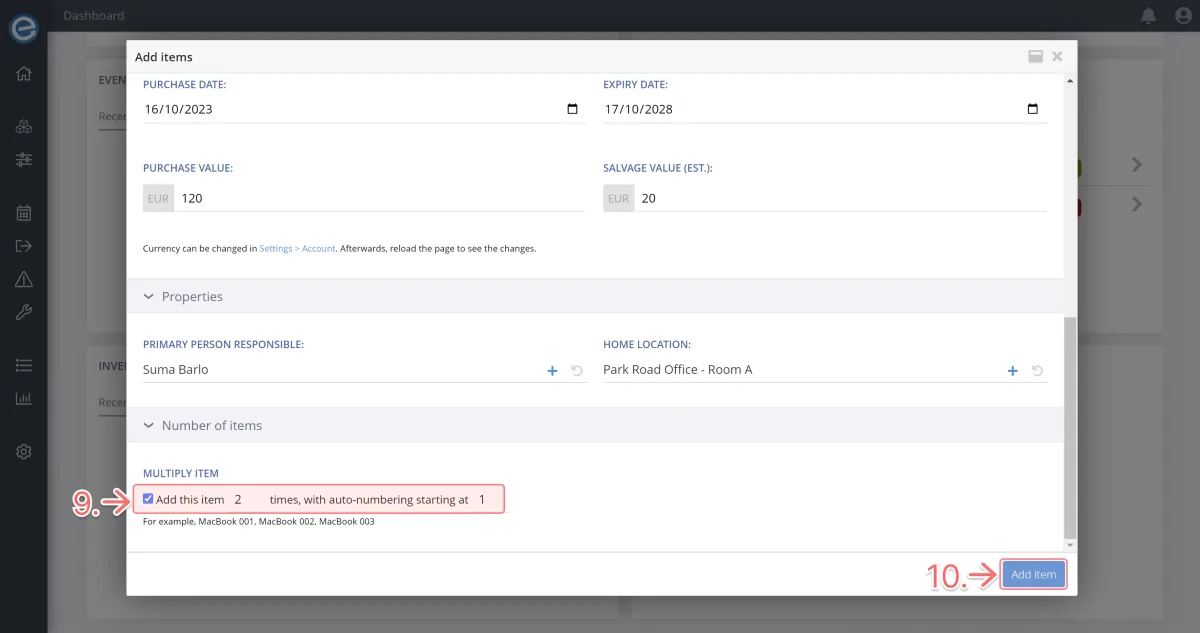Screen dimensions: 1200x633
Task: Open the reports chart sidebar icon
Action: tap(24, 399)
